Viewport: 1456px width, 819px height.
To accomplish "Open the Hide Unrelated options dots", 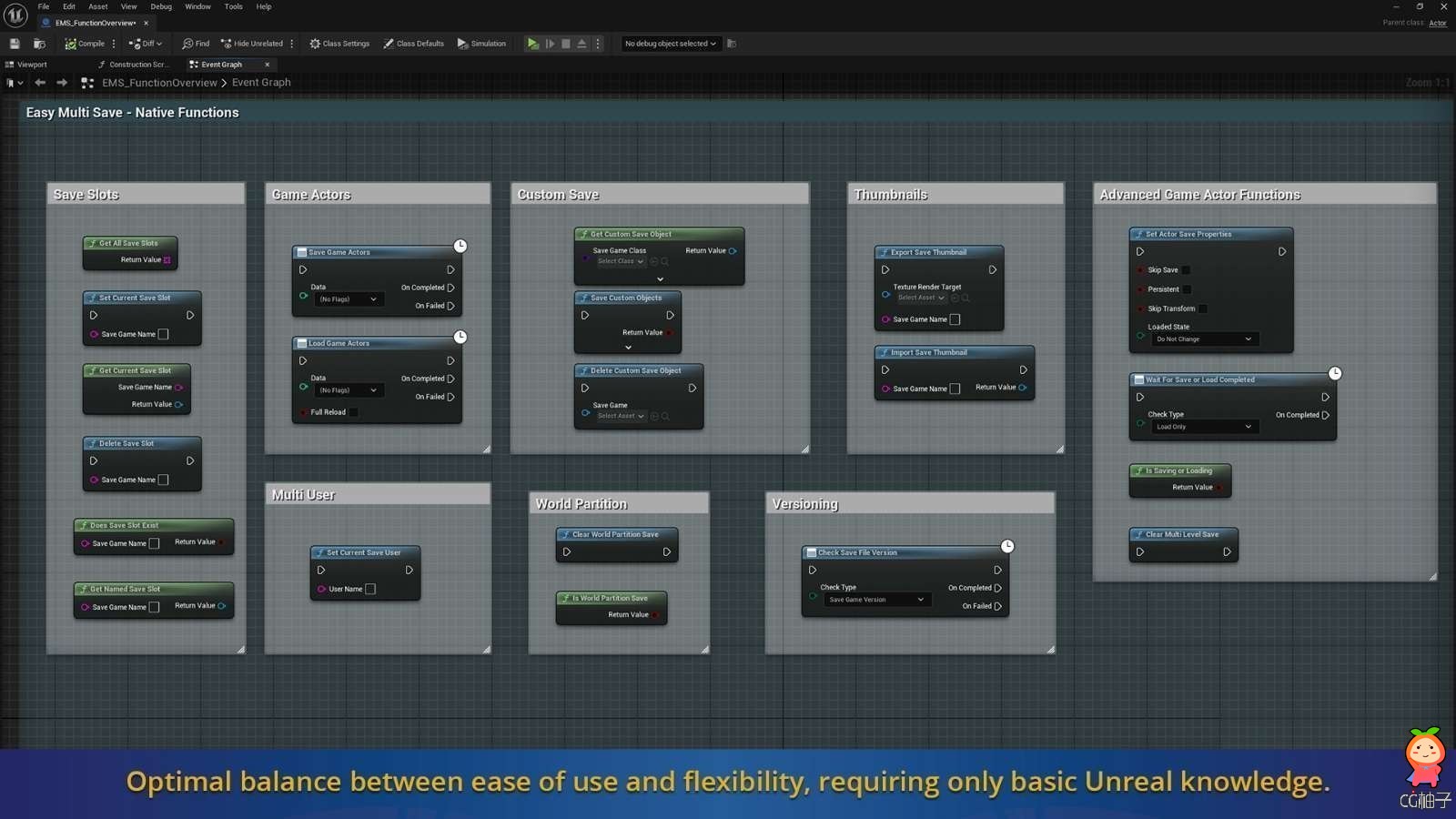I will [x=292, y=44].
